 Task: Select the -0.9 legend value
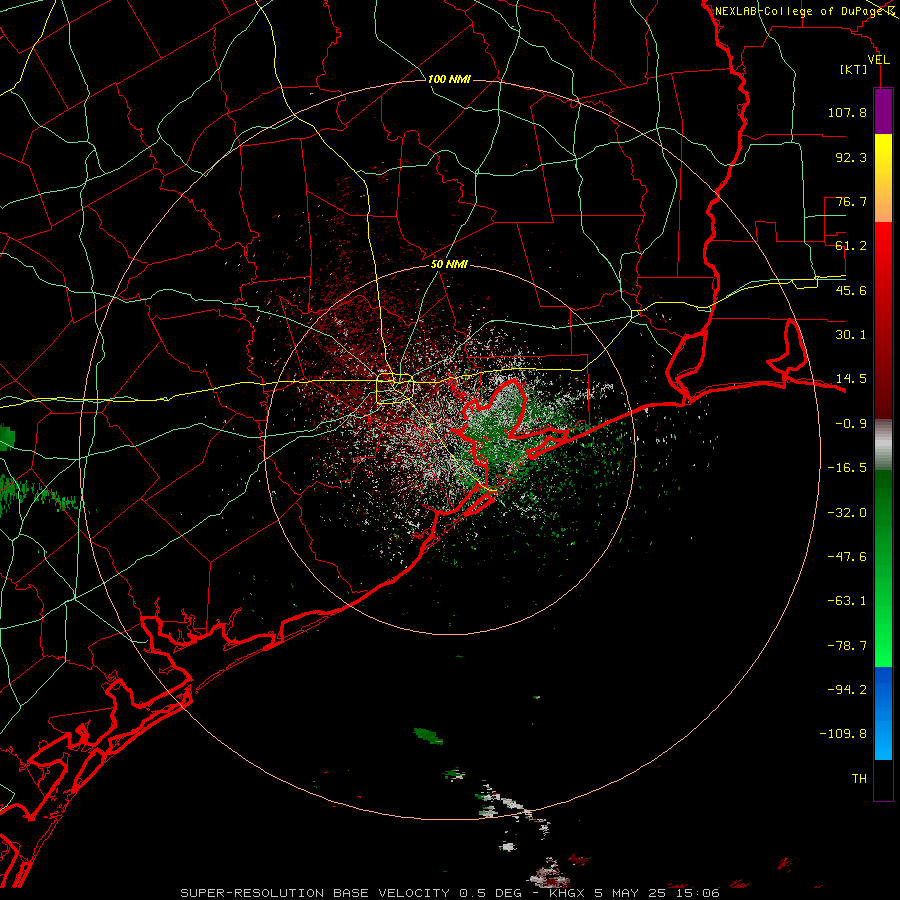[x=851, y=424]
